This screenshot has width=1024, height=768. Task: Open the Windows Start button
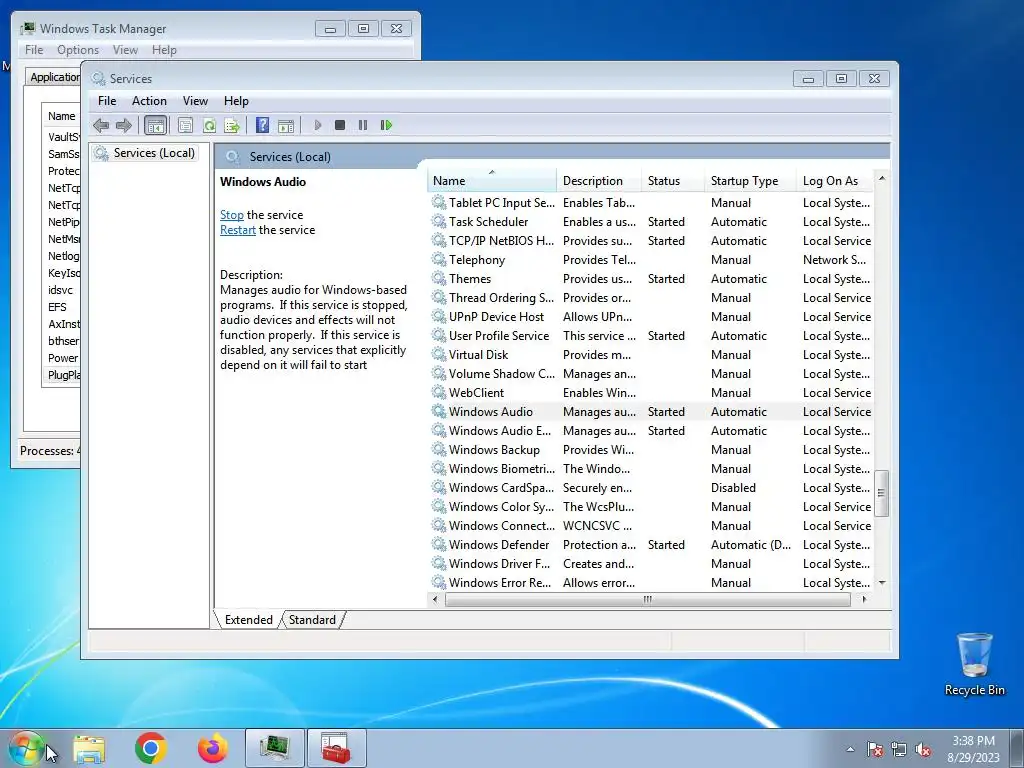point(25,749)
